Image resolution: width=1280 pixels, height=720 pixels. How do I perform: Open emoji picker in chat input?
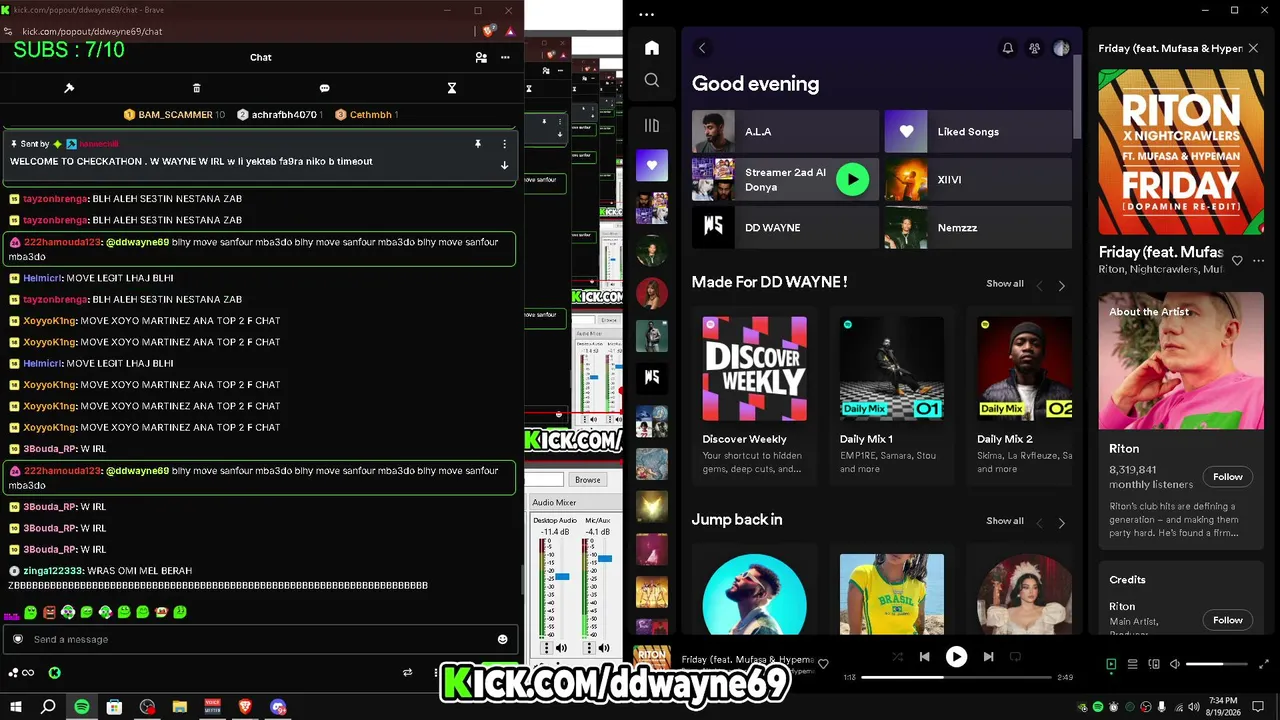coord(502,639)
